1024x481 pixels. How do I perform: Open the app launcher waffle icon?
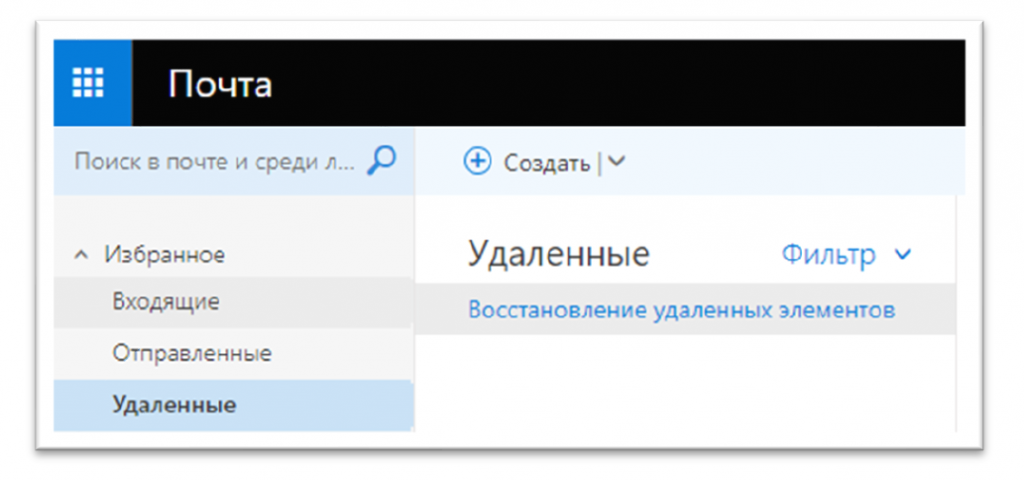pyautogui.click(x=92, y=84)
